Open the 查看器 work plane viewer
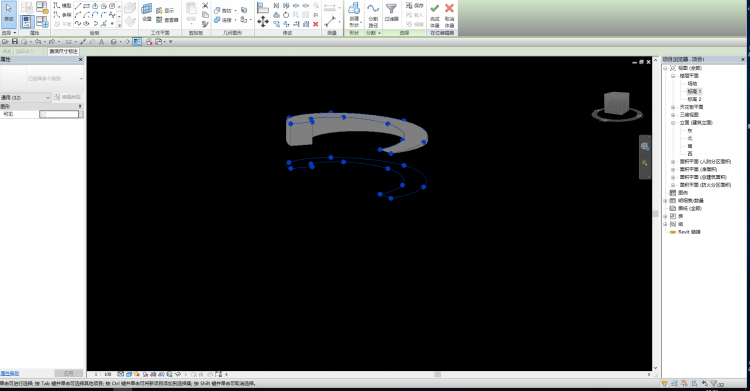This screenshot has height=391, width=750. pos(167,20)
